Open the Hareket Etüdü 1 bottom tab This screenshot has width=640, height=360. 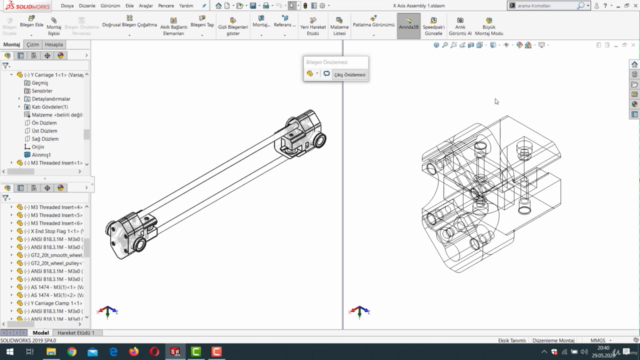pos(76,333)
